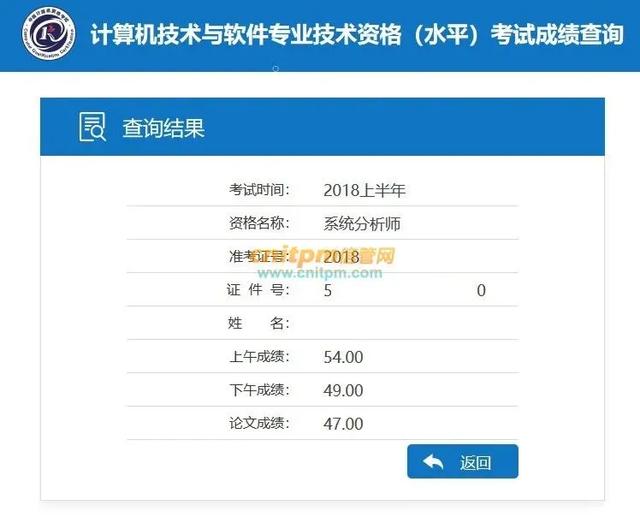Viewport: 640px width, 517px height.
Task: Click the page title 考试成绩查询 header text
Action: coord(557,34)
